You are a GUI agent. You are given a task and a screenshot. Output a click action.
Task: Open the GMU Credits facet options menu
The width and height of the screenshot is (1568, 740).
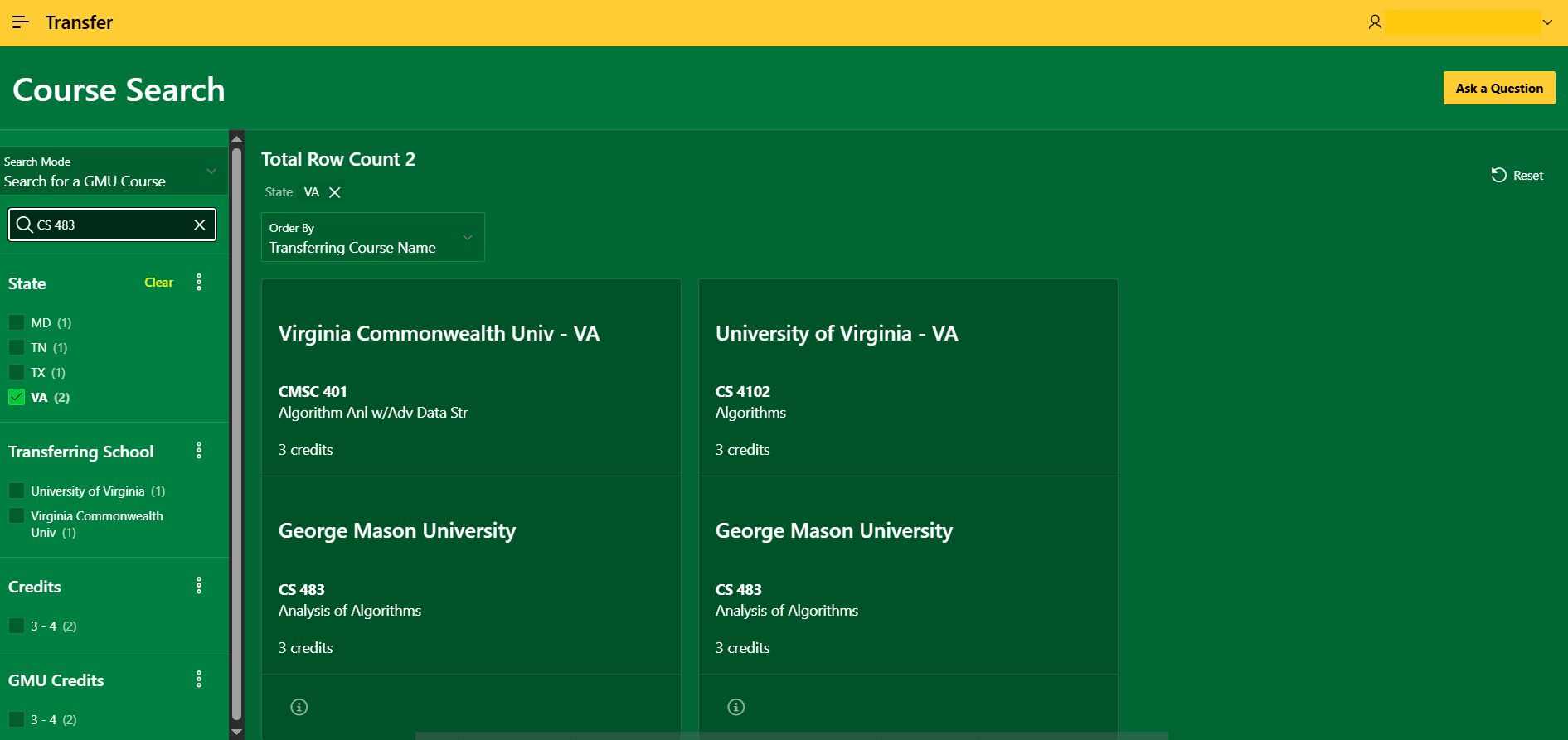[199, 680]
